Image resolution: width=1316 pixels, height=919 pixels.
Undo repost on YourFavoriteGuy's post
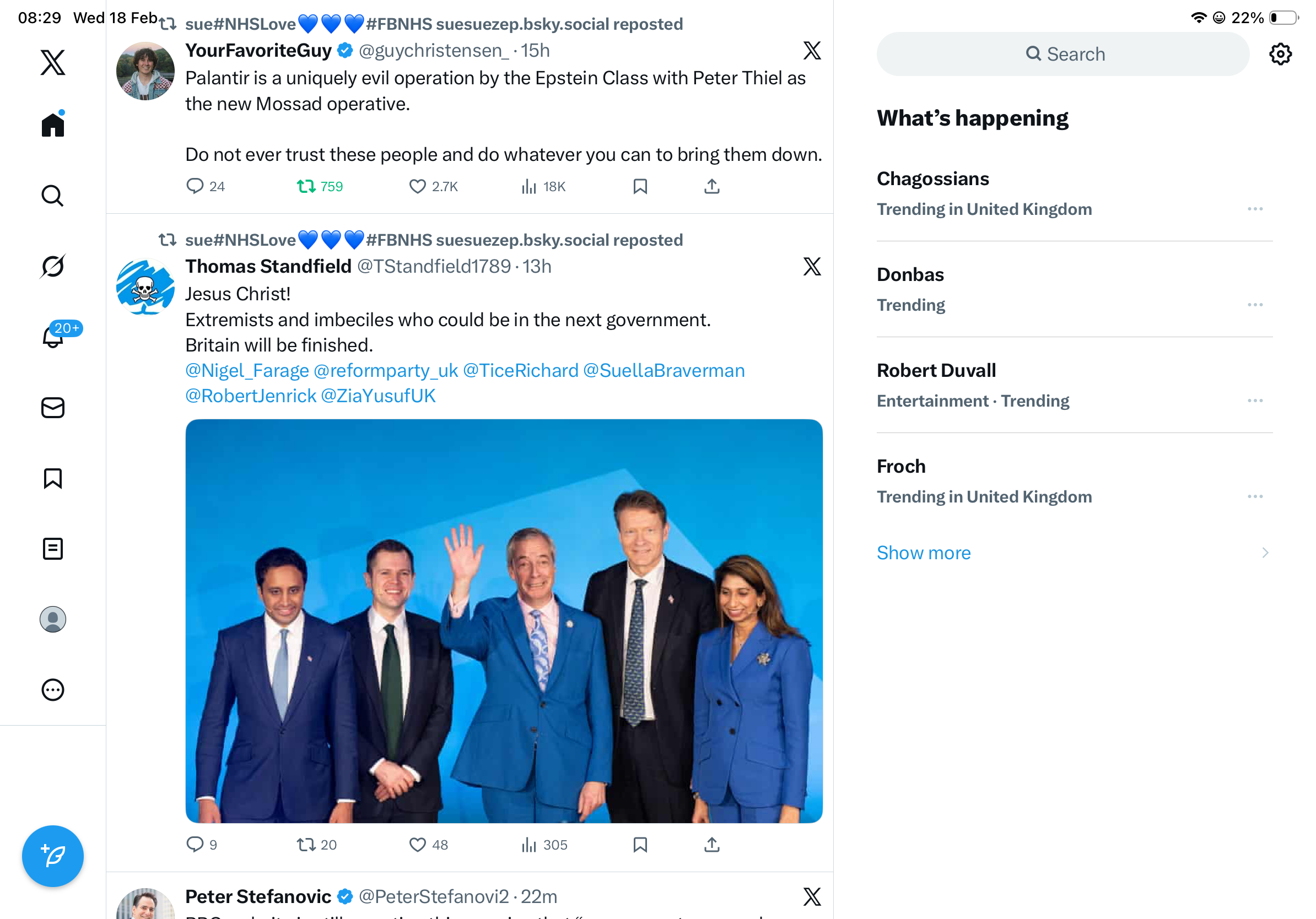(x=306, y=187)
